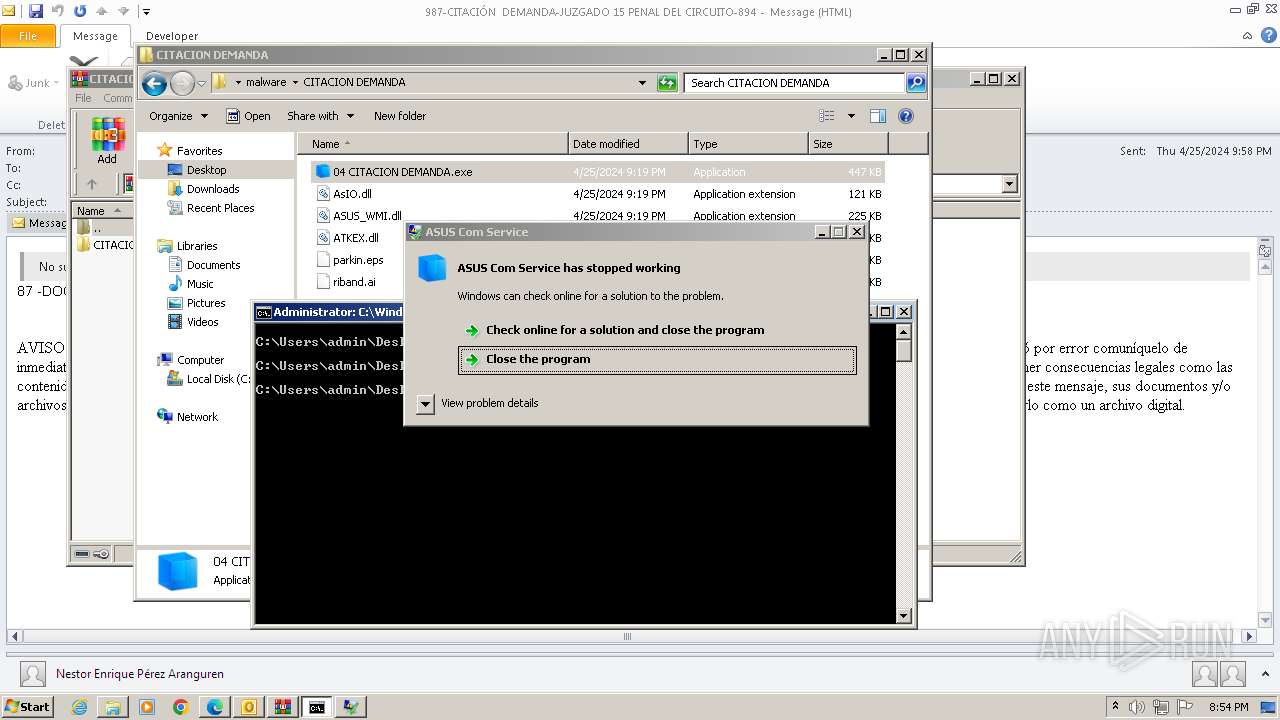This screenshot has height=720, width=1280.
Task: Open Microsoft Edge from taskbar
Action: pyautogui.click(x=215, y=707)
